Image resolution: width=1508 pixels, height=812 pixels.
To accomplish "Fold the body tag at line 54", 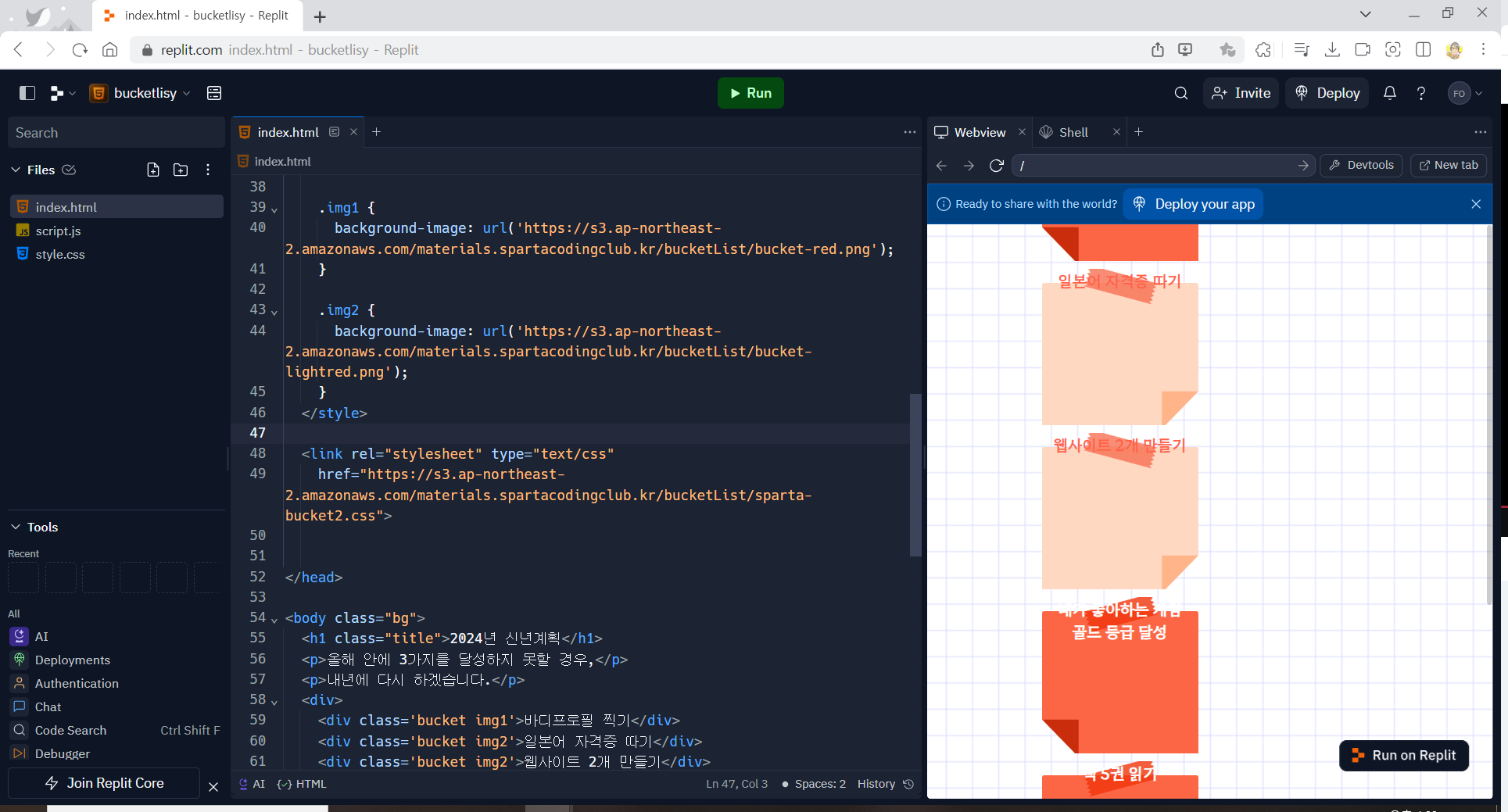I will pos(274,620).
